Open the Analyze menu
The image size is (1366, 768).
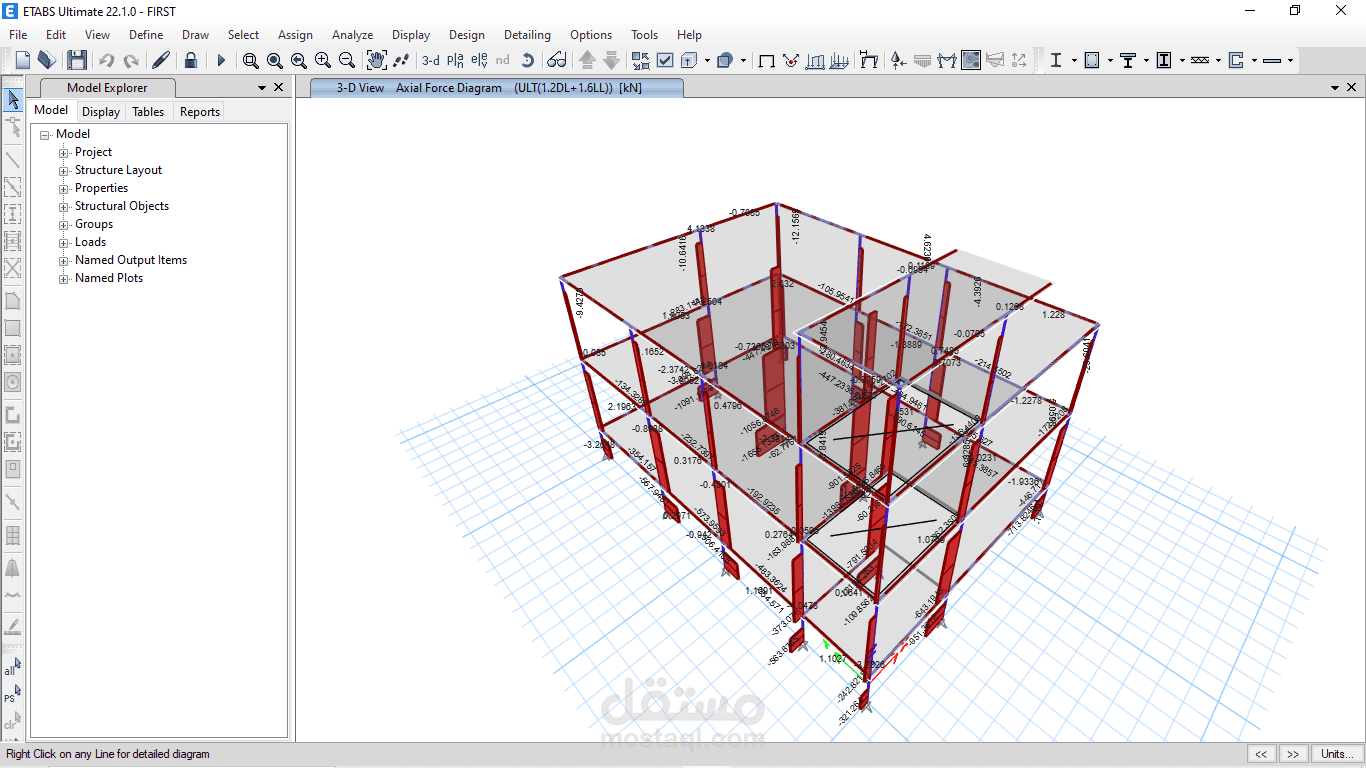(352, 34)
